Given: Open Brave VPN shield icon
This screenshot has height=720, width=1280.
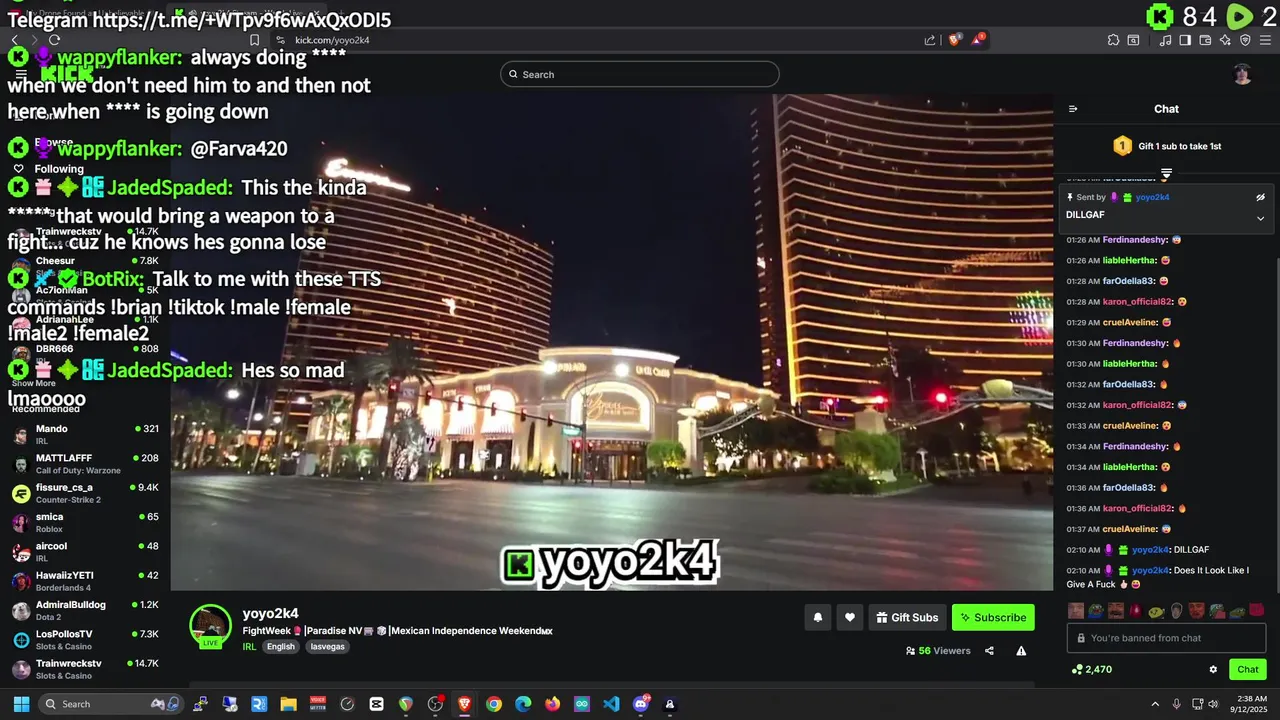Looking at the screenshot, I should click(x=1245, y=40).
